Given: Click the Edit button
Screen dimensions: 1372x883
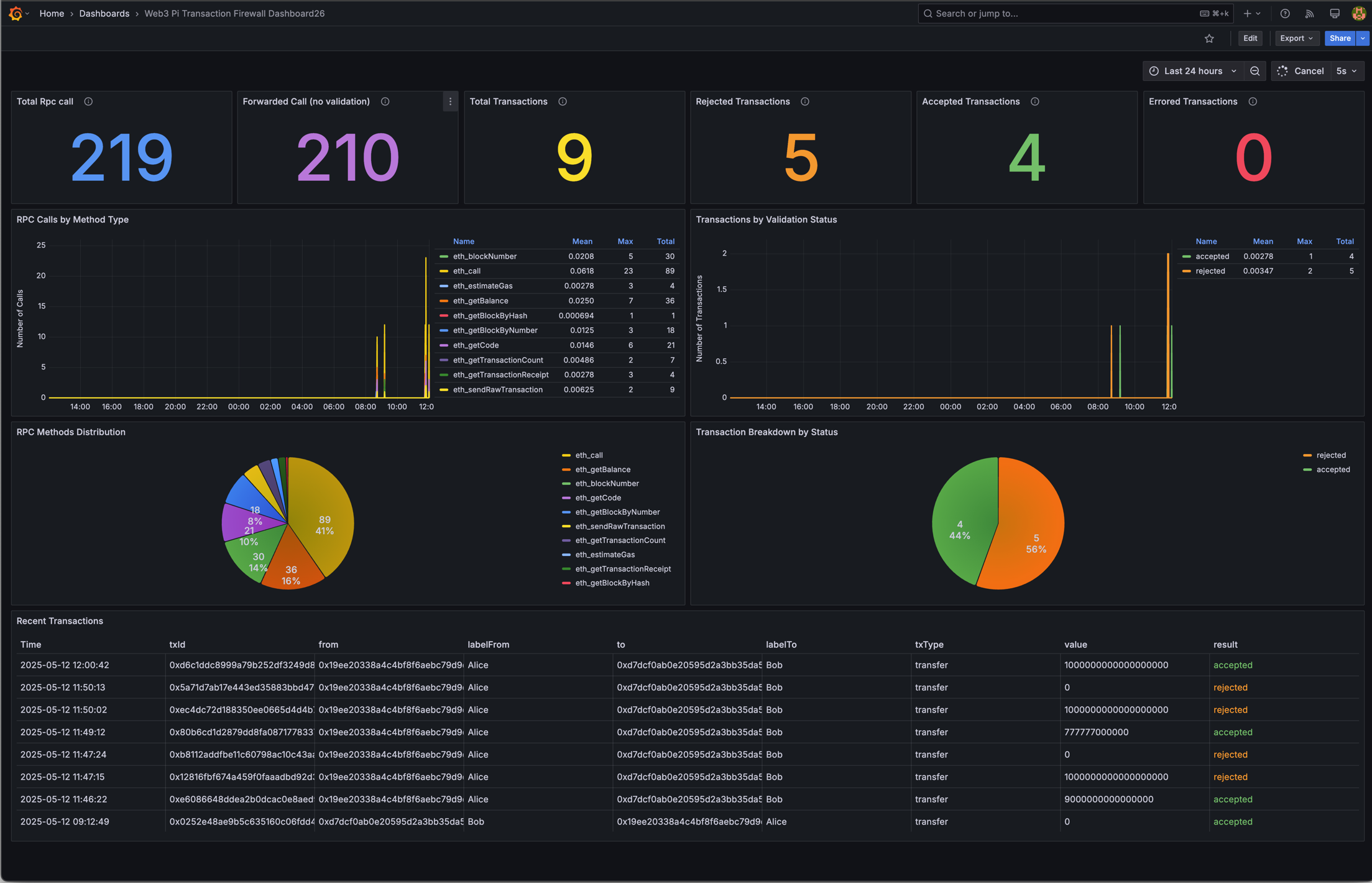Looking at the screenshot, I should tap(1250, 38).
